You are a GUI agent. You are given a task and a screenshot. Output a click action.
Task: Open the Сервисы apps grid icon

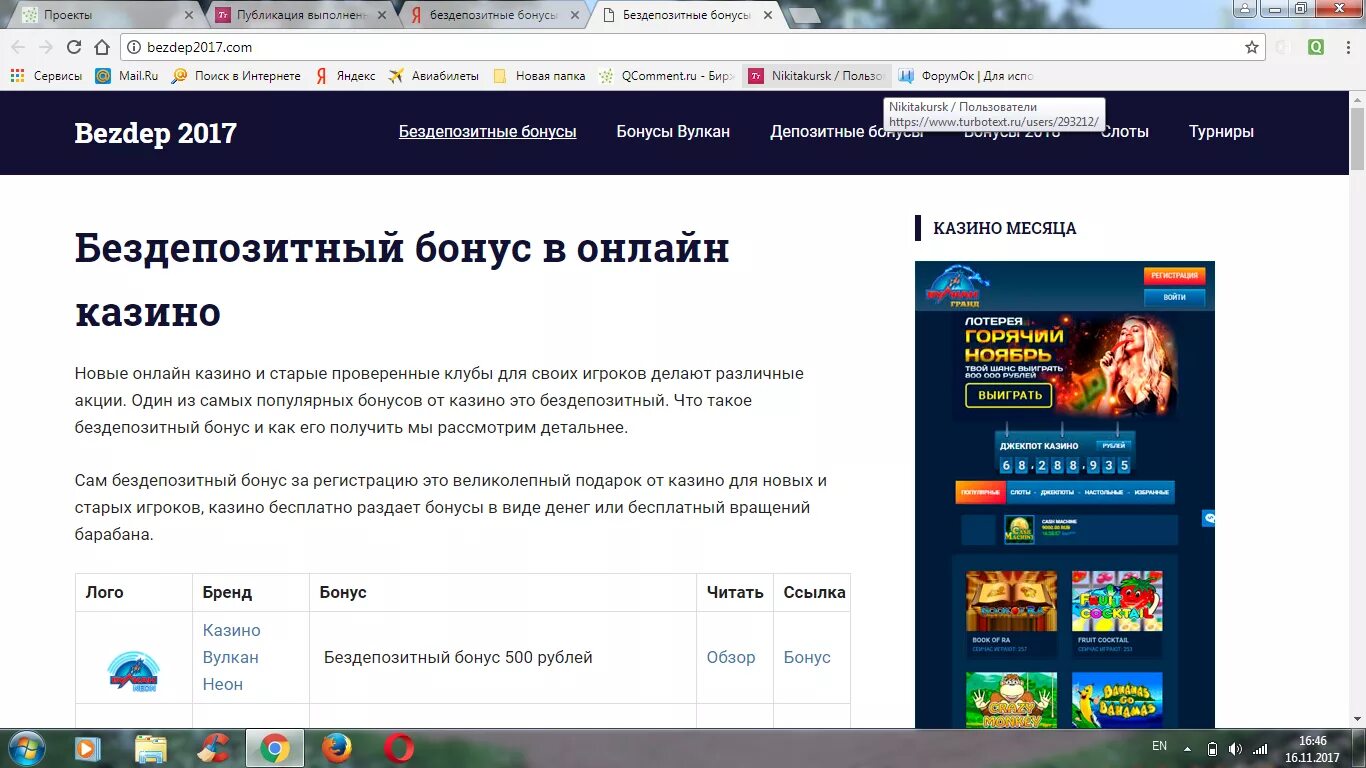(x=17, y=75)
